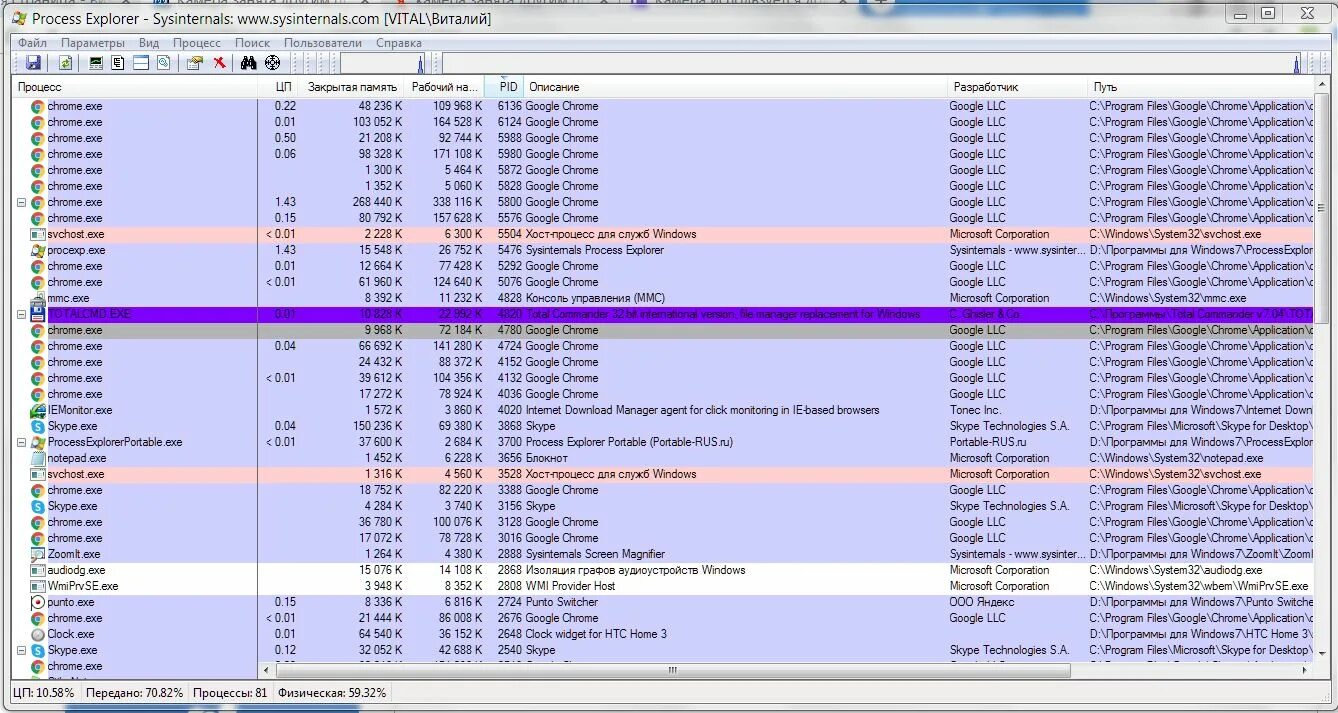Click the binoculars Find Handle icon
This screenshot has width=1338, height=713.
click(x=249, y=63)
